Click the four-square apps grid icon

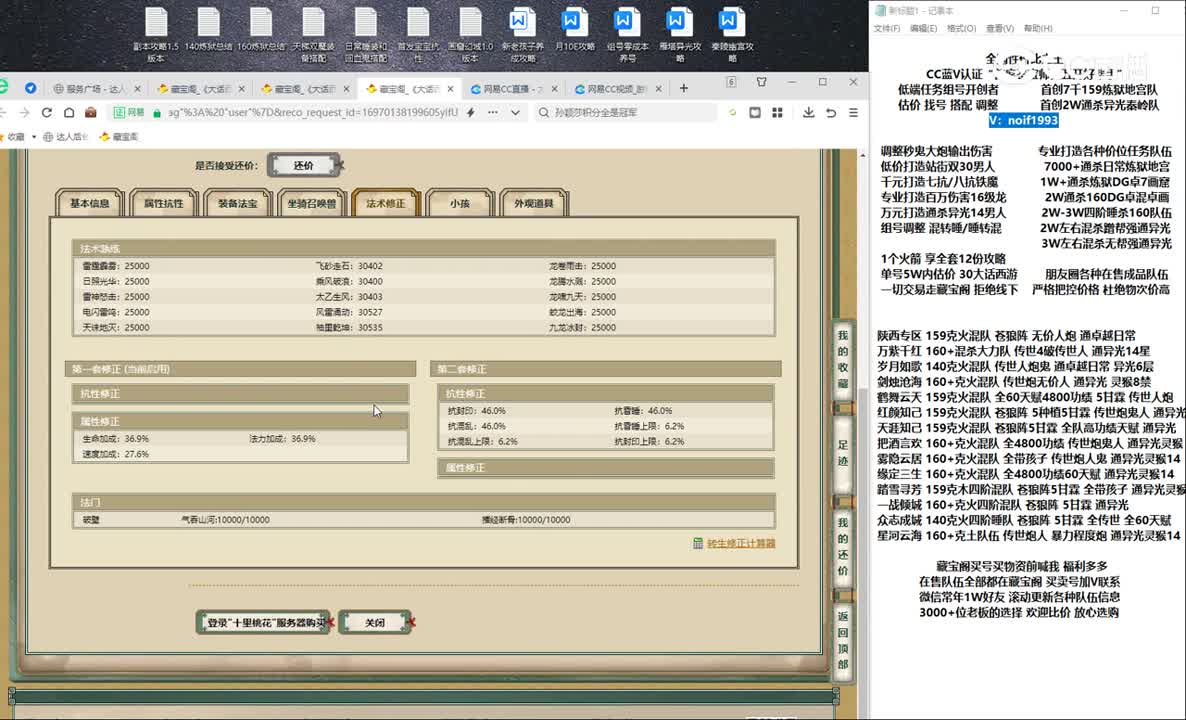(777, 113)
